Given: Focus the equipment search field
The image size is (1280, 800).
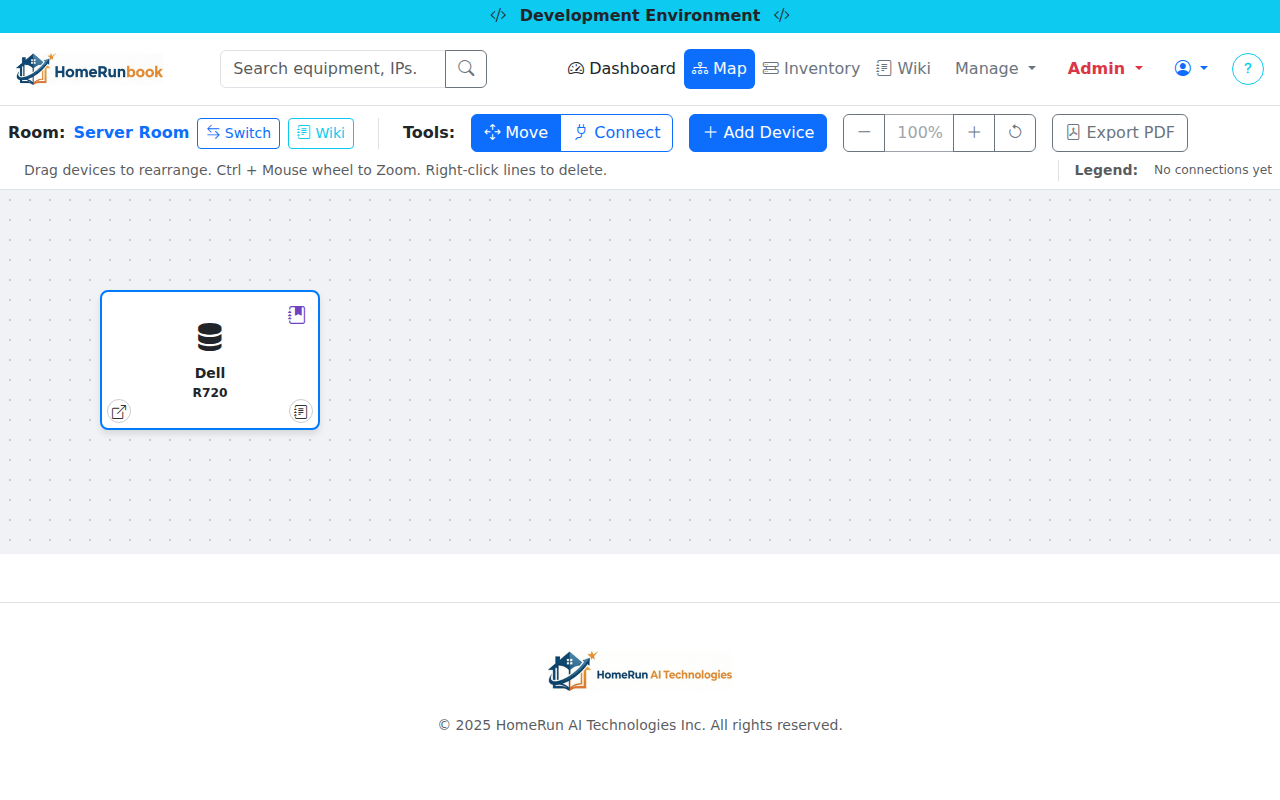Looking at the screenshot, I should pyautogui.click(x=333, y=69).
